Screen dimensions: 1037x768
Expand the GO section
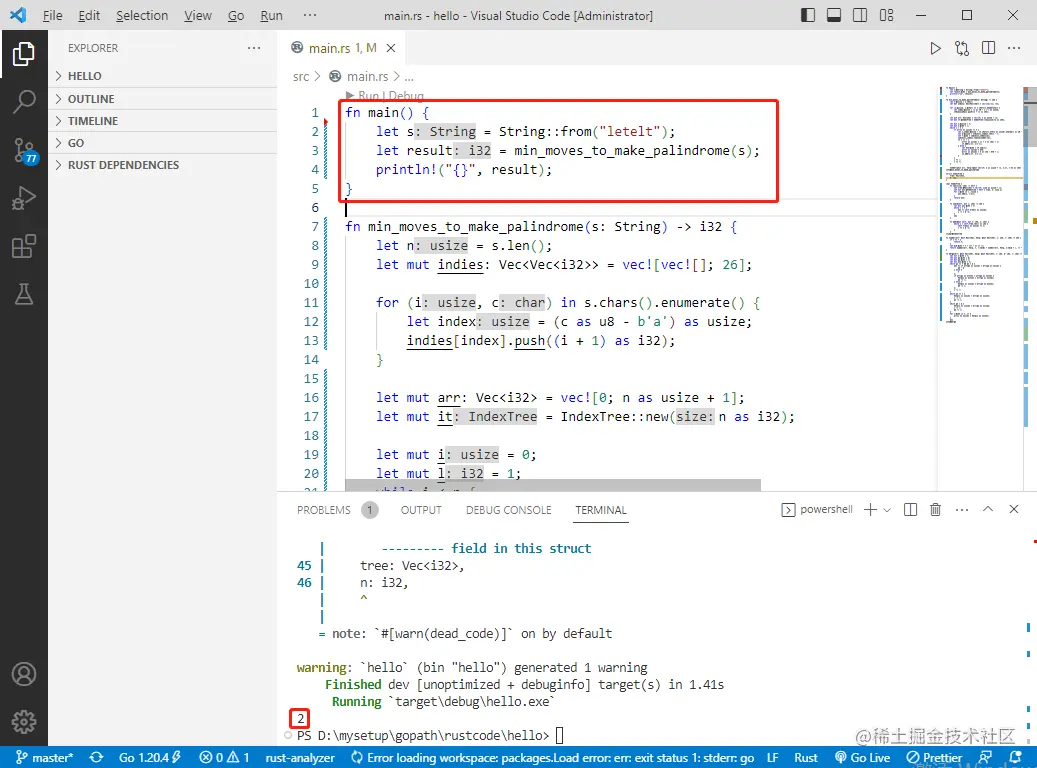(162, 143)
